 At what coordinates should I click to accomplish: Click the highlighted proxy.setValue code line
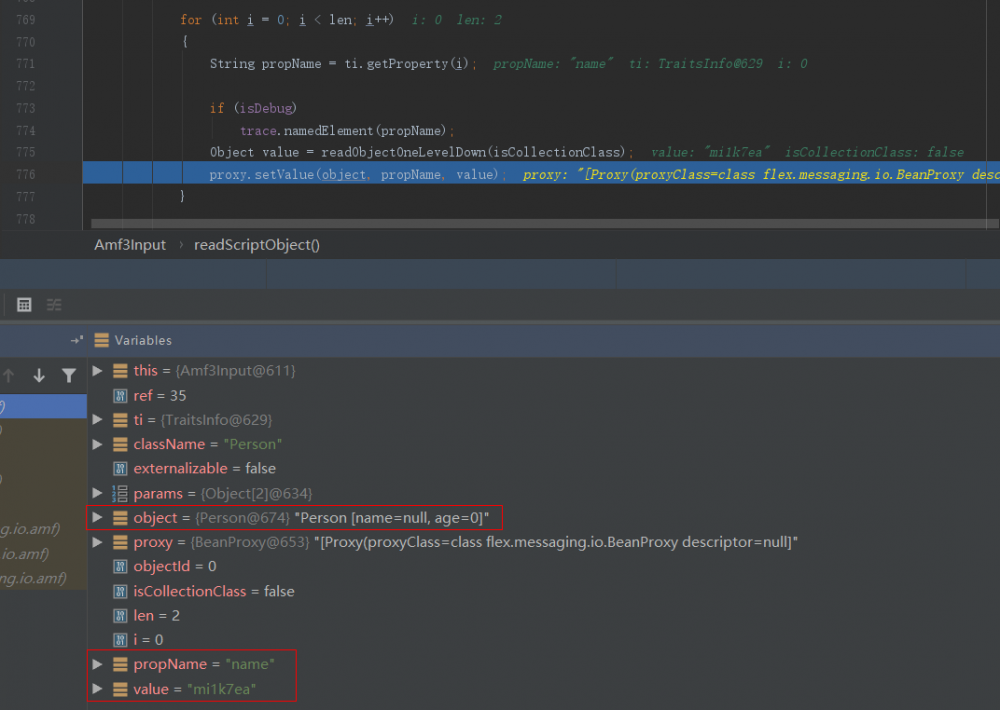[x=541, y=174]
